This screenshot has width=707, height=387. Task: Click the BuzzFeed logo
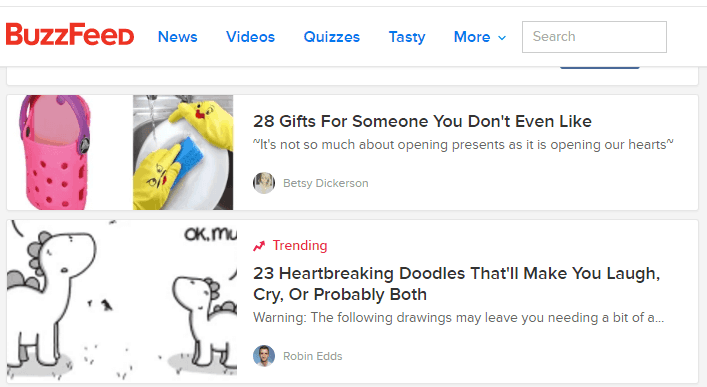[x=70, y=35]
